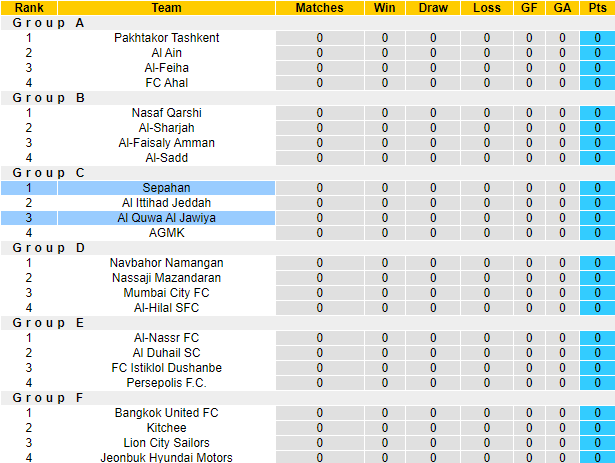Select Al-Hilal SFC team name
The height and width of the screenshot is (463, 615).
point(166,308)
